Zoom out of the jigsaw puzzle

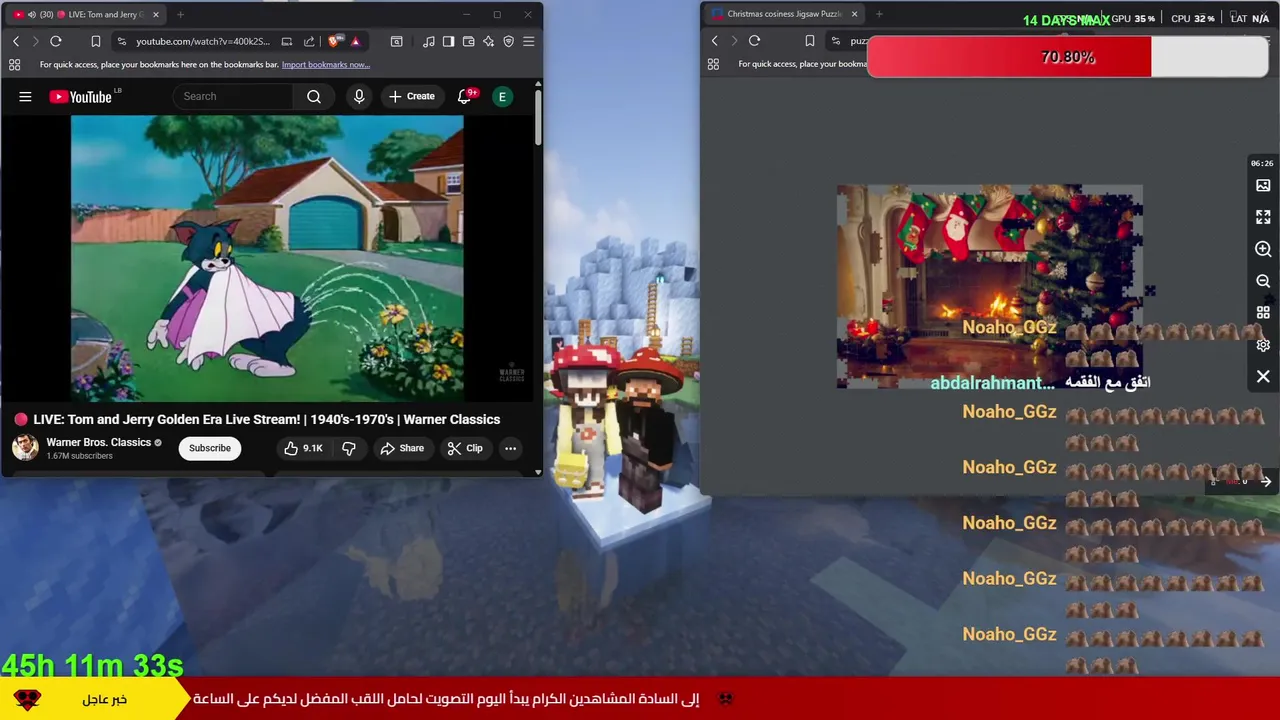point(1263,281)
